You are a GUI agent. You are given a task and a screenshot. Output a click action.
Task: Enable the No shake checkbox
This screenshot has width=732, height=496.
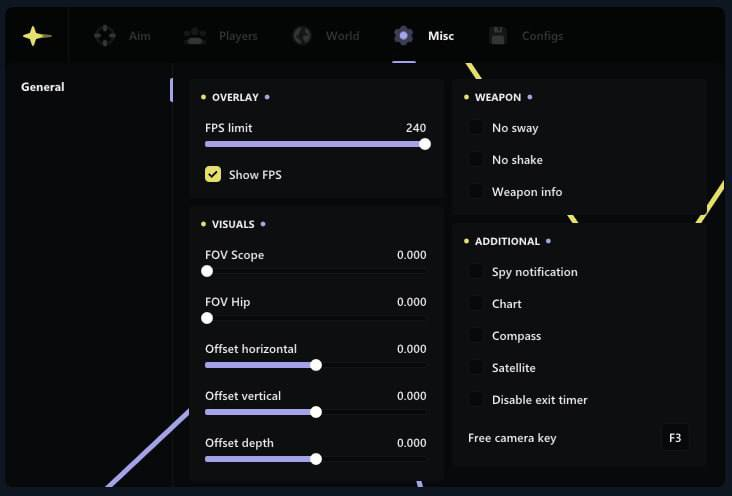[x=476, y=160]
